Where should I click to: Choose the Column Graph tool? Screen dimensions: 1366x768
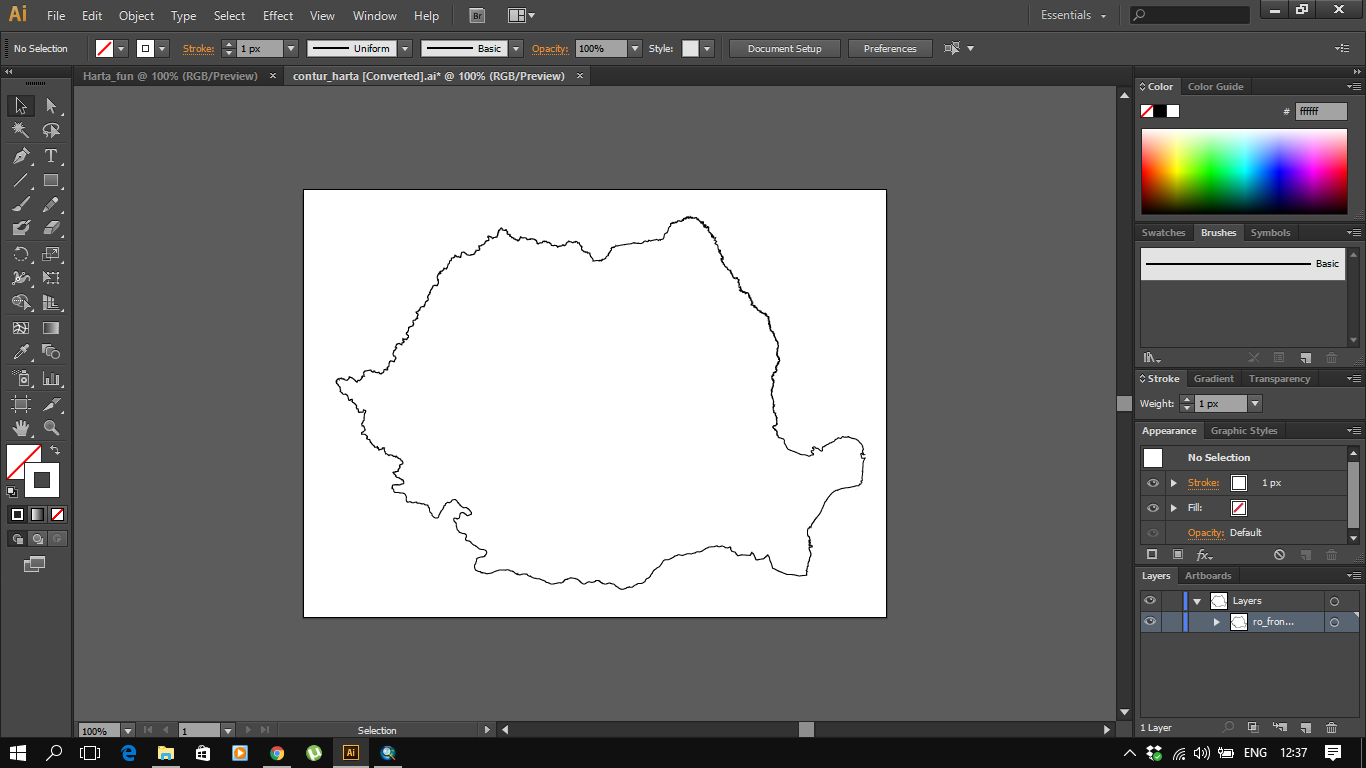pos(51,379)
